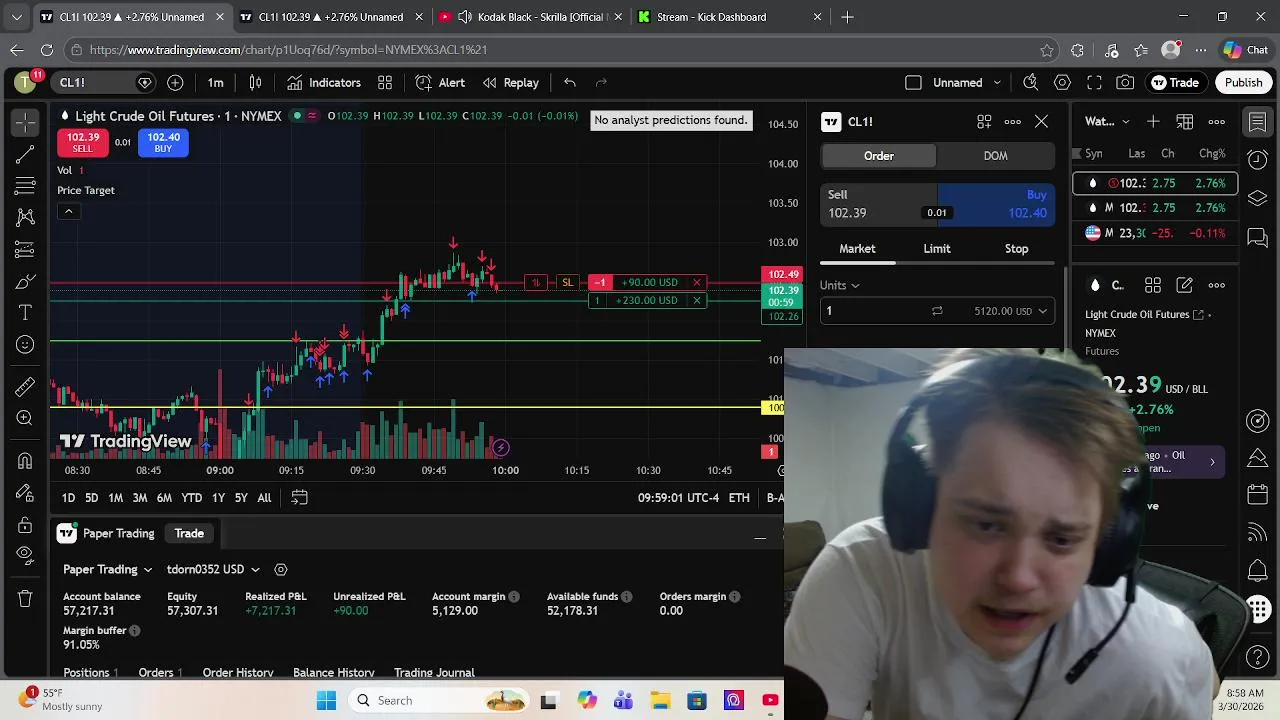The height and width of the screenshot is (720, 1280).
Task: Open the alerts clock panel
Action: (x=1258, y=160)
